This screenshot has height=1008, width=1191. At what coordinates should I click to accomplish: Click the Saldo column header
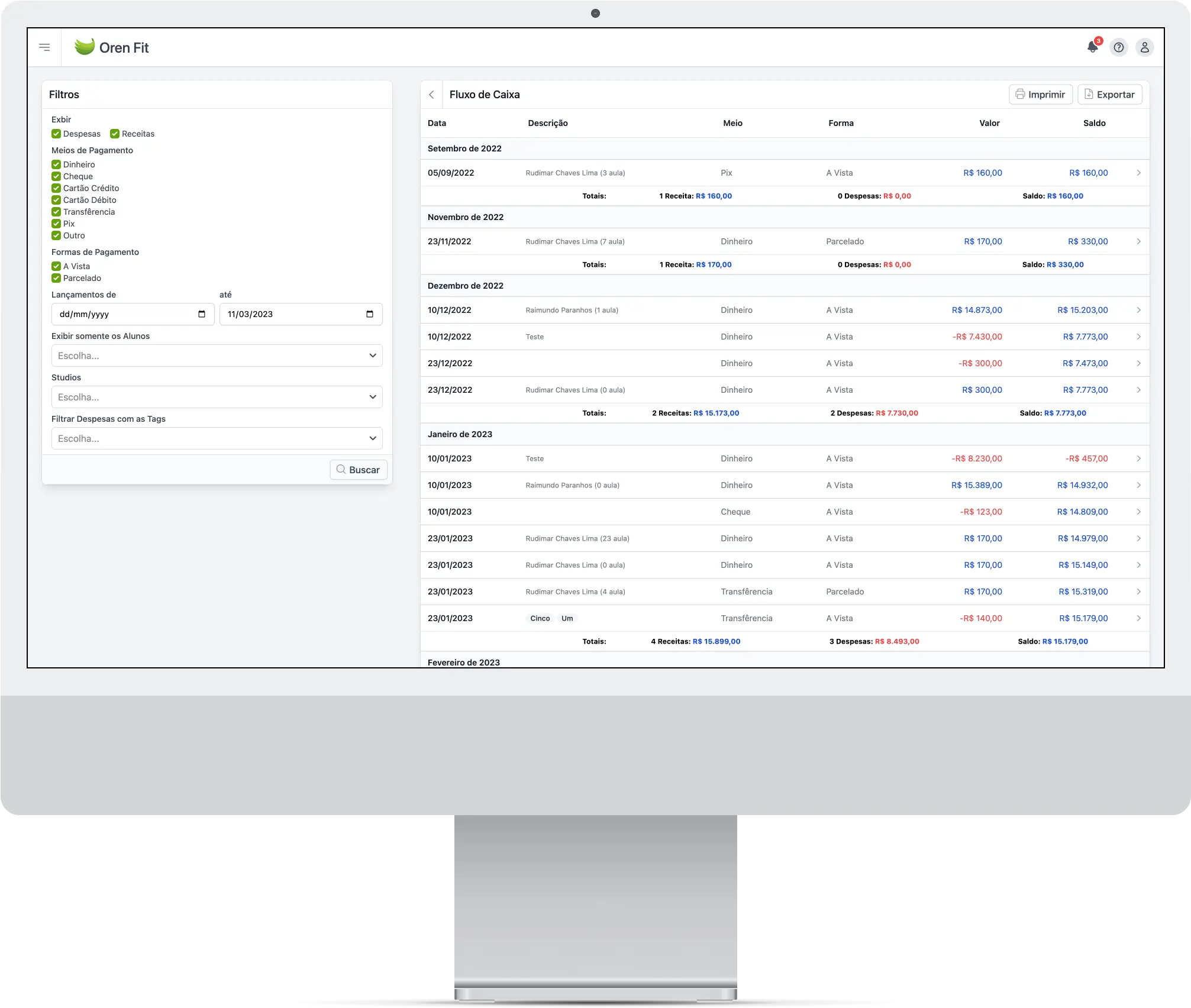coord(1095,123)
